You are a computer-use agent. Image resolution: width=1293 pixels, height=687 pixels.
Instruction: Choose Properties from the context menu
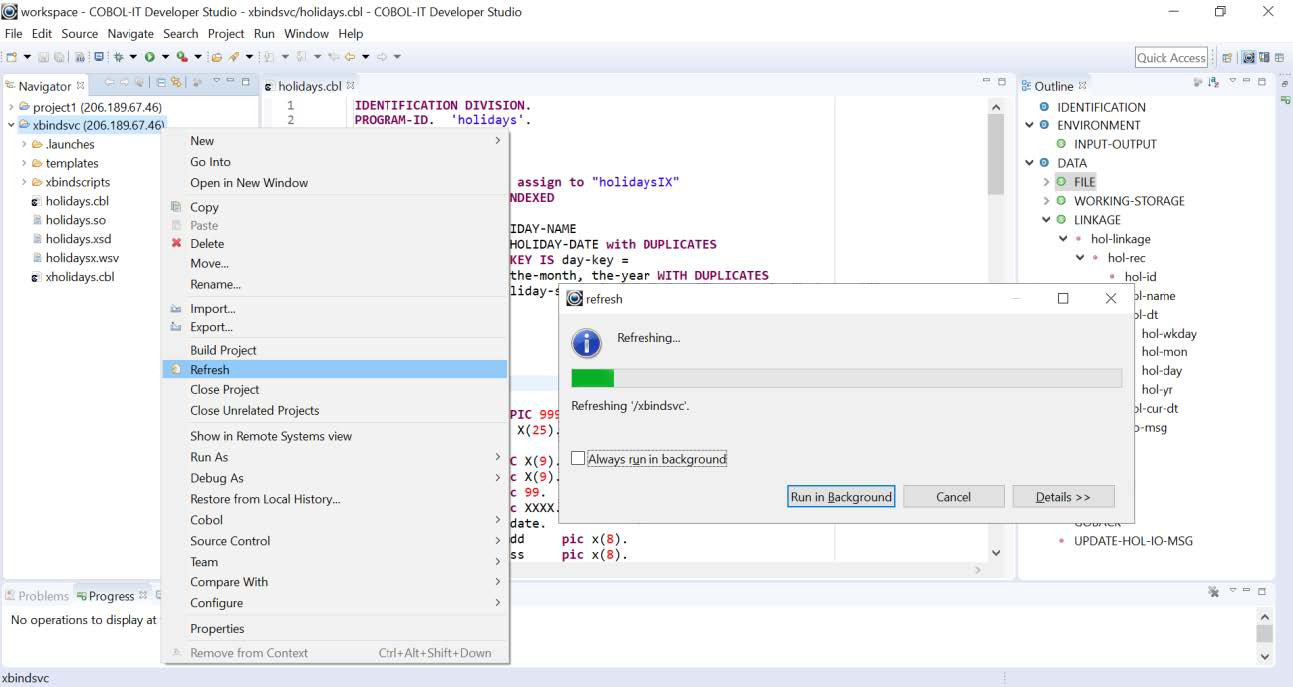point(217,628)
